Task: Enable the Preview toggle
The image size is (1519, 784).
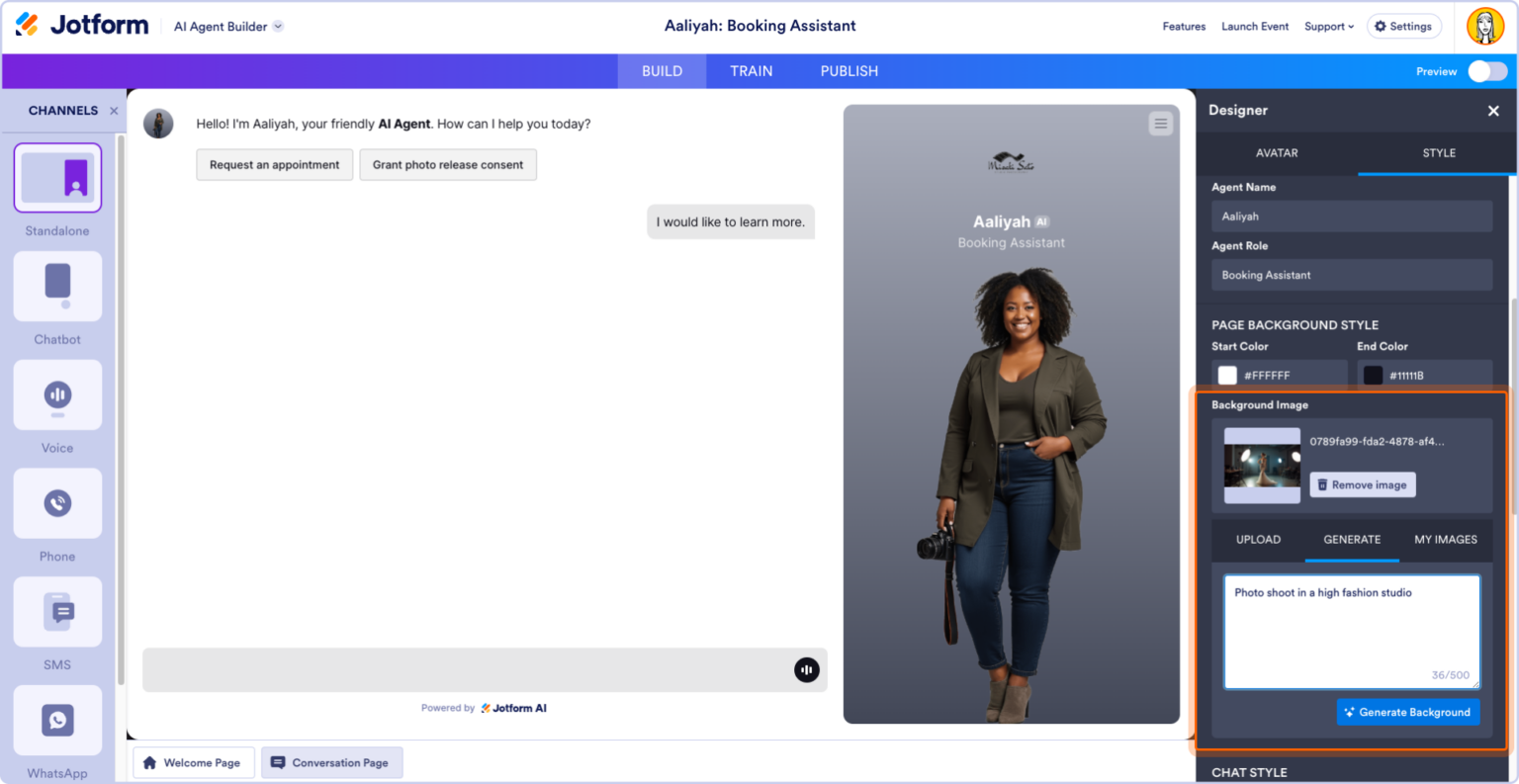Action: (x=1485, y=71)
